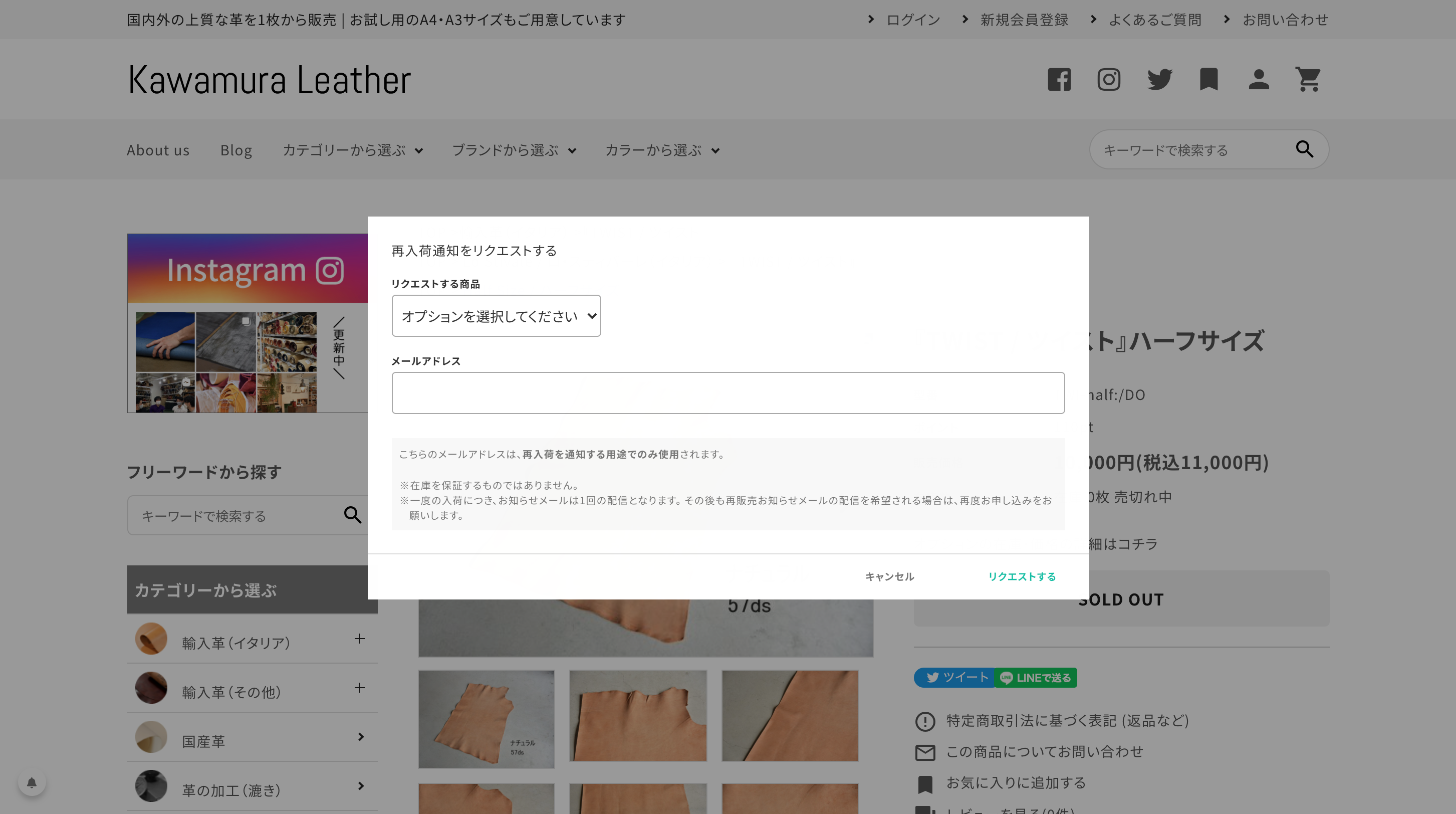Screen dimensions: 1456x814
Task: Click the メールアドレス input field
Action: 728,393
